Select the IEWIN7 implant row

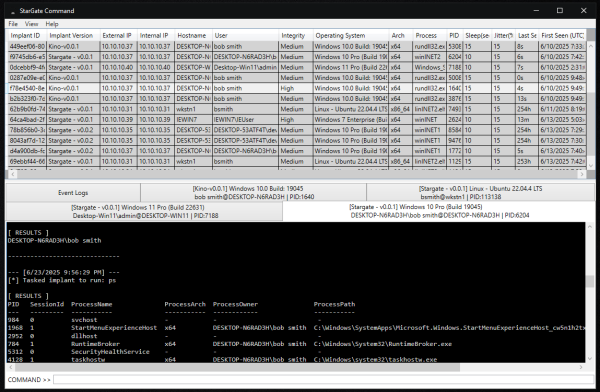pyautogui.click(x=297, y=119)
